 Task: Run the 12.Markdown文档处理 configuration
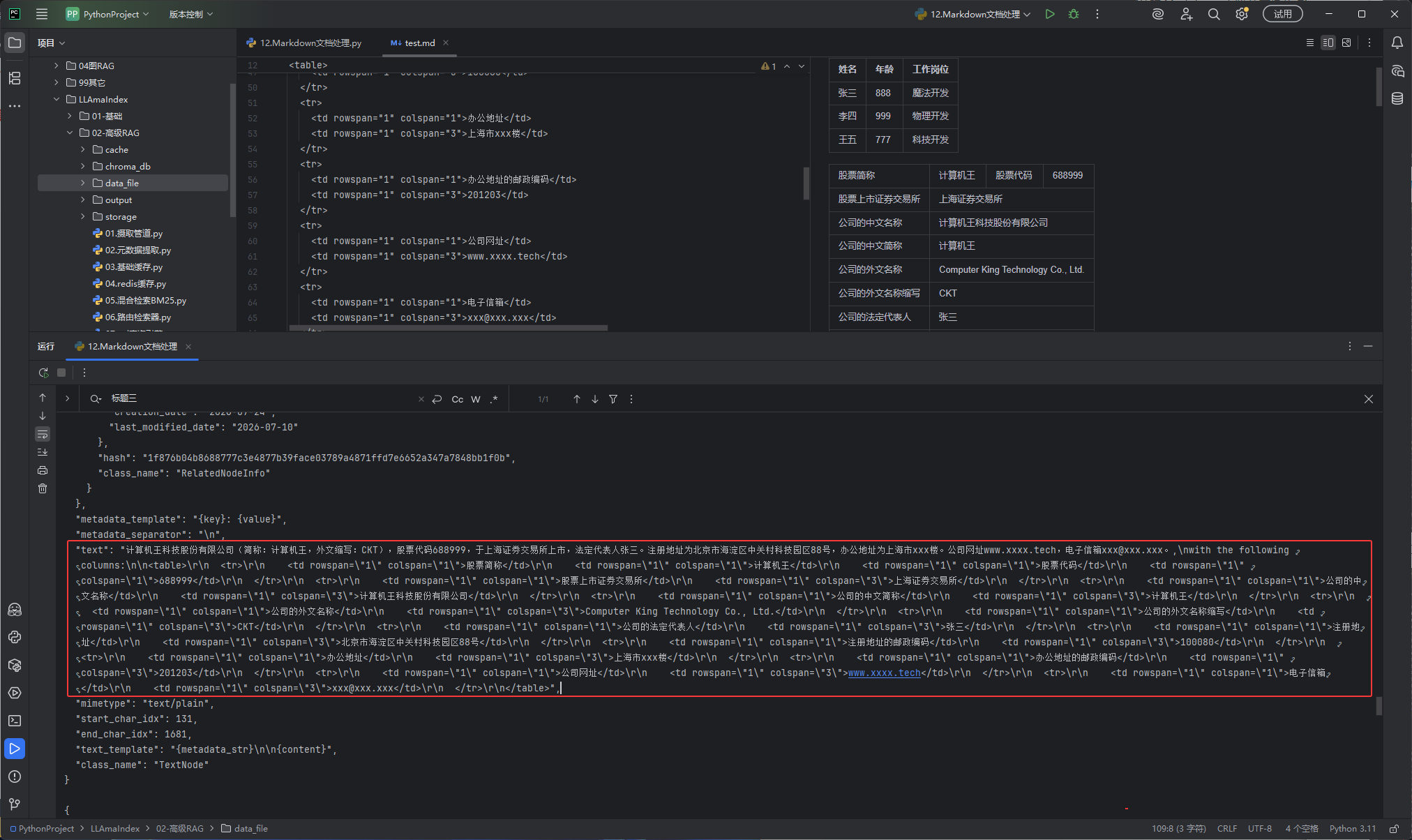click(x=1050, y=14)
